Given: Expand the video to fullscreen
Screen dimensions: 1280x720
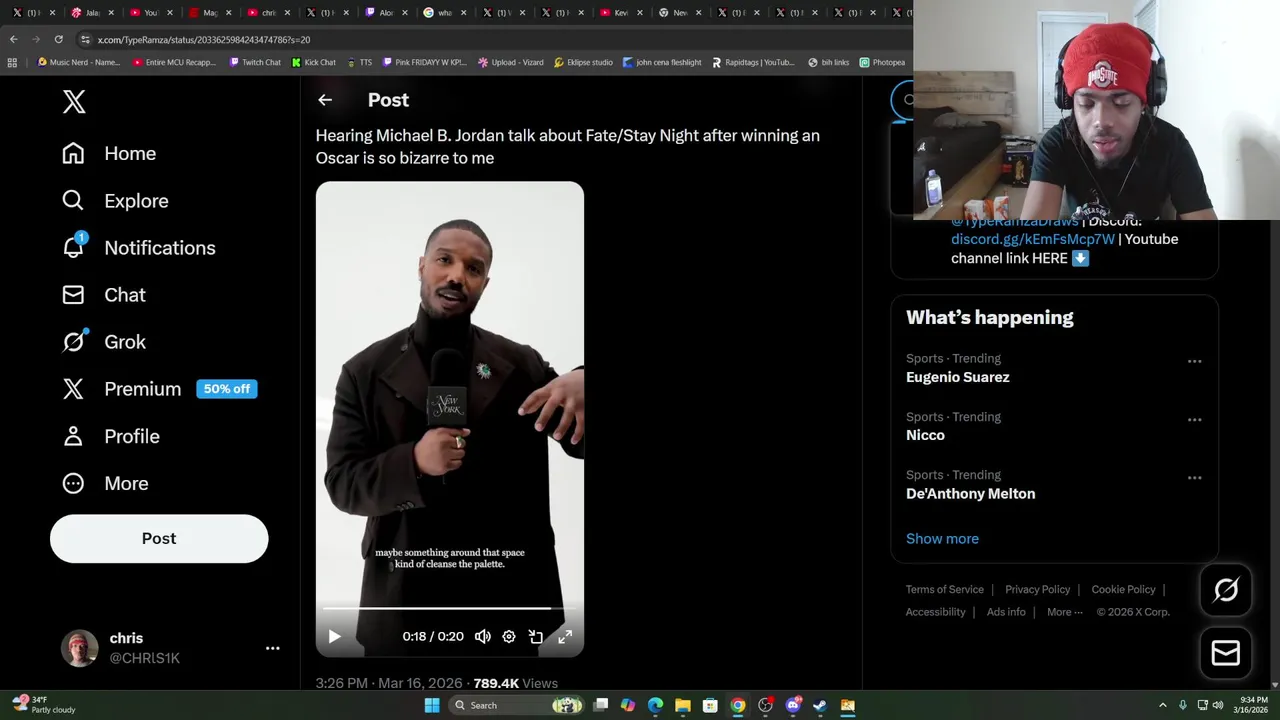Looking at the screenshot, I should [x=564, y=636].
